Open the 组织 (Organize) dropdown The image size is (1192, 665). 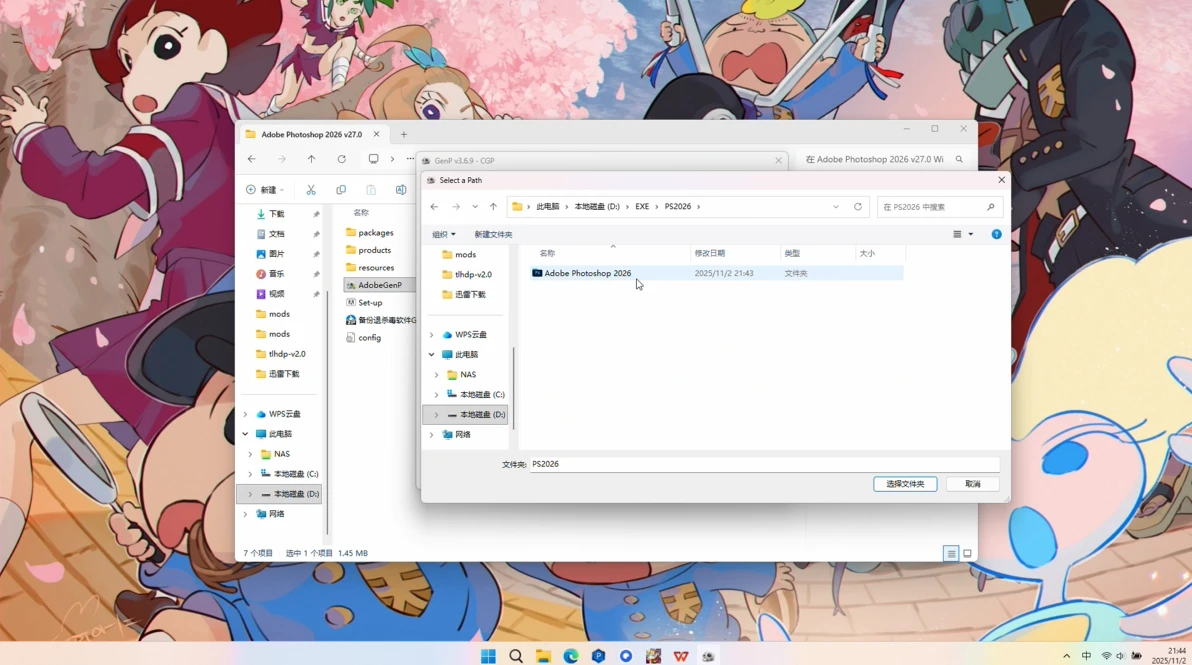click(x=443, y=233)
